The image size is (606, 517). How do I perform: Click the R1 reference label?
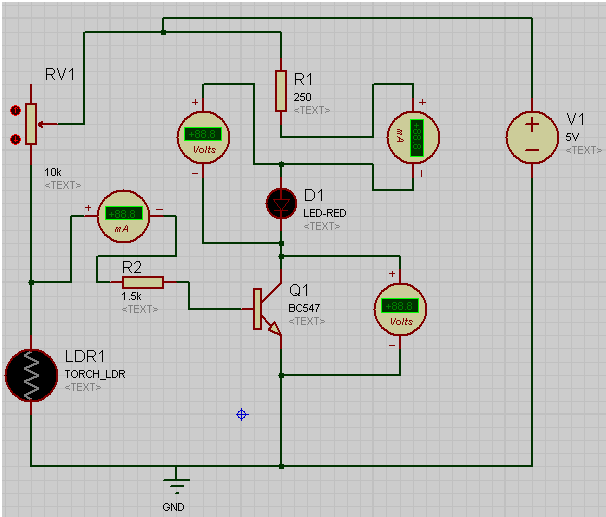(x=303, y=79)
